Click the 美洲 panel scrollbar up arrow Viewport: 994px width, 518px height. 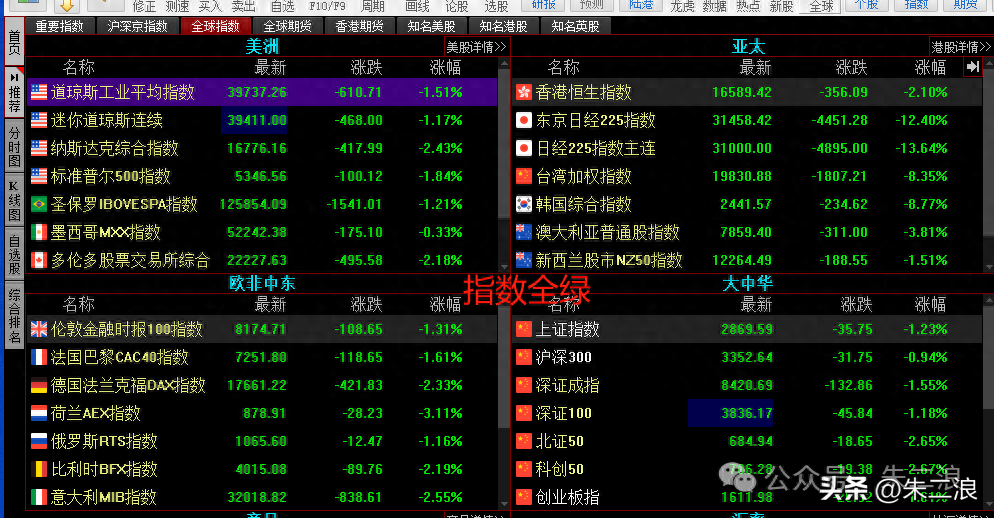coord(504,63)
